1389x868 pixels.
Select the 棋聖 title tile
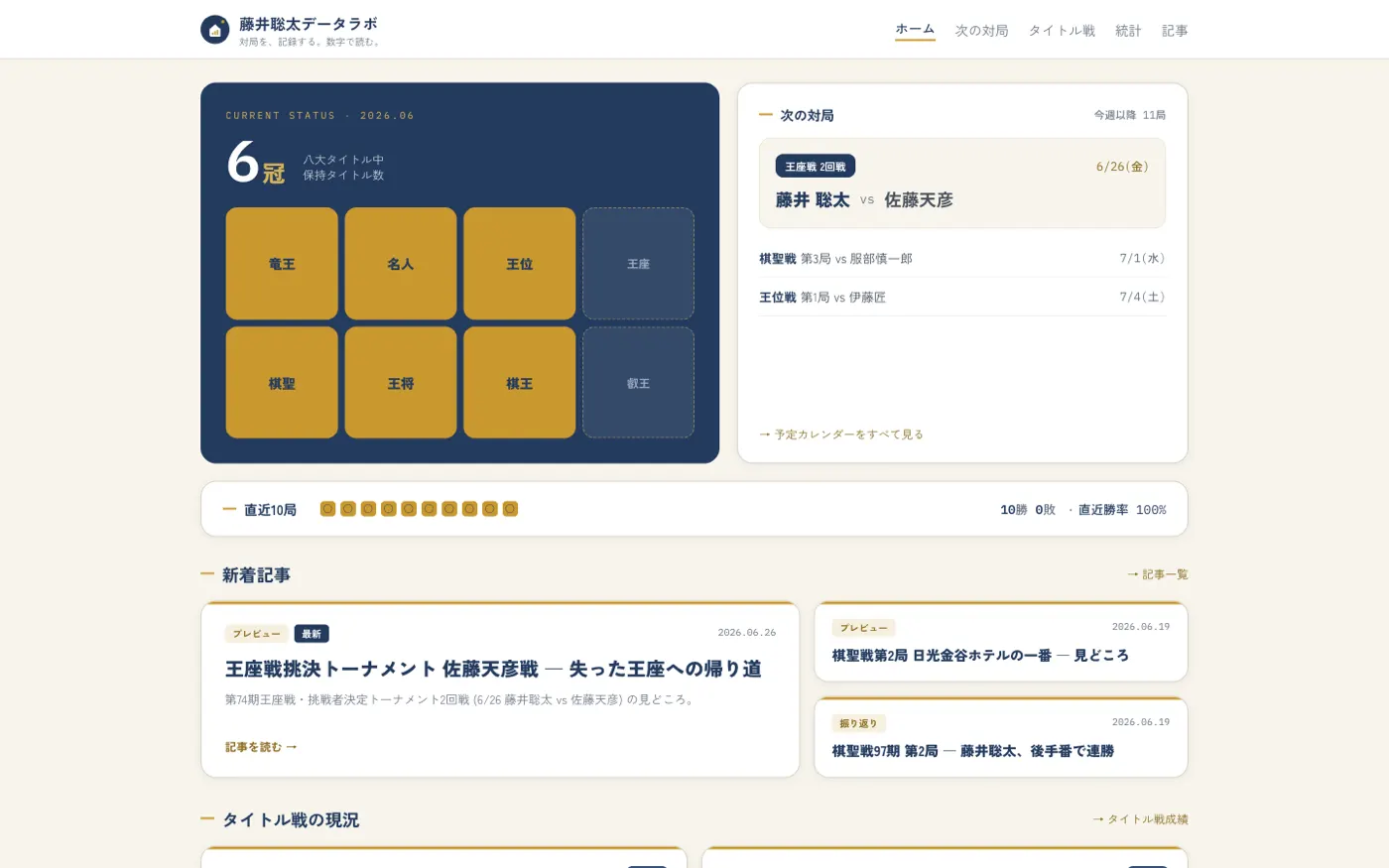[282, 383]
